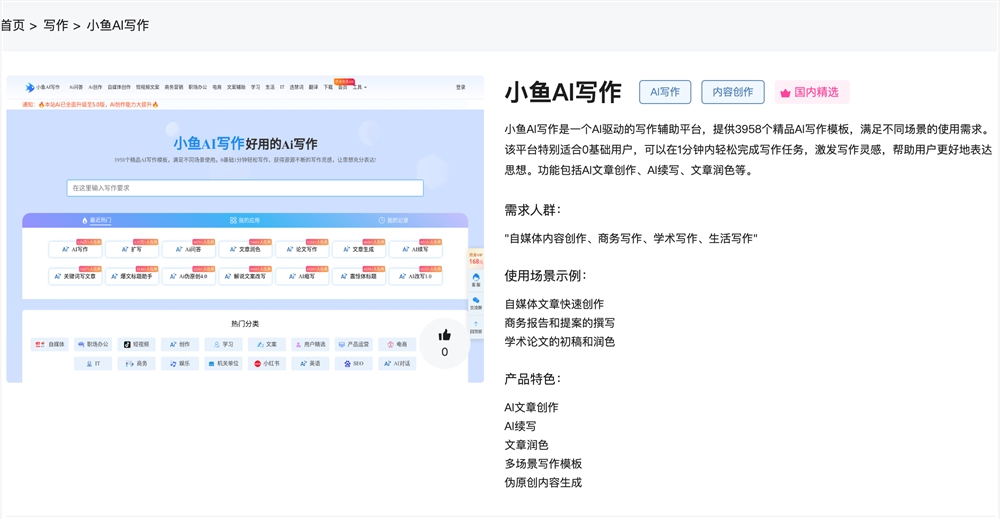Open the 工具 dropdown in preview navbar
The height and width of the screenshot is (519, 1000).
[360, 87]
